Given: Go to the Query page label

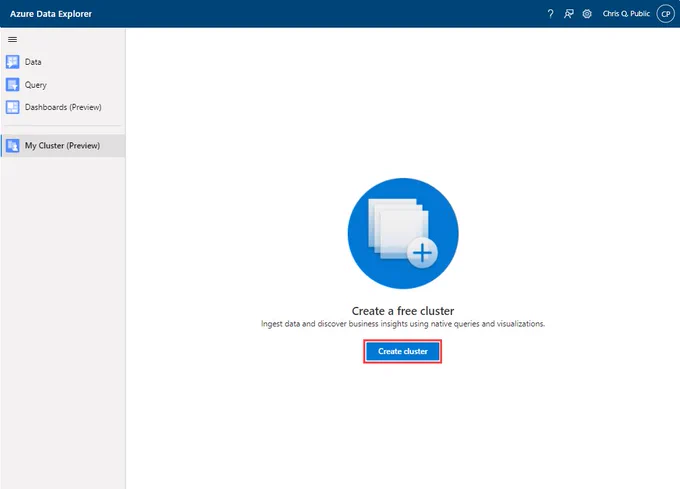Looking at the screenshot, I should point(36,85).
